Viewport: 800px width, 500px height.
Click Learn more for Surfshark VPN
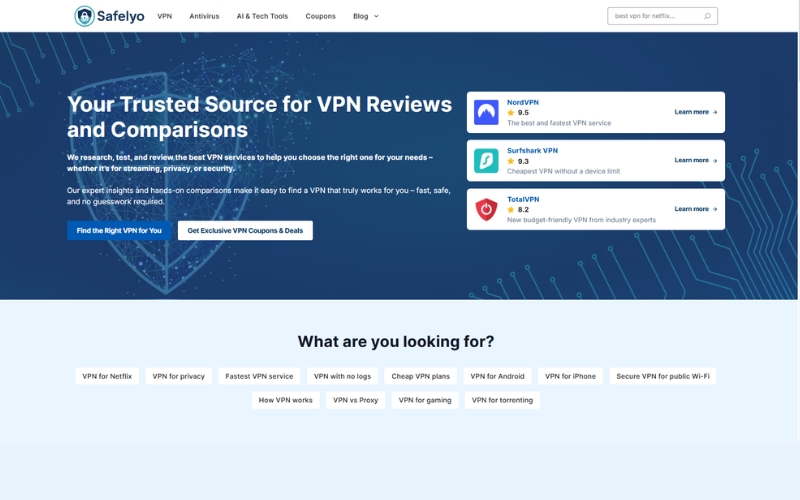(696, 161)
